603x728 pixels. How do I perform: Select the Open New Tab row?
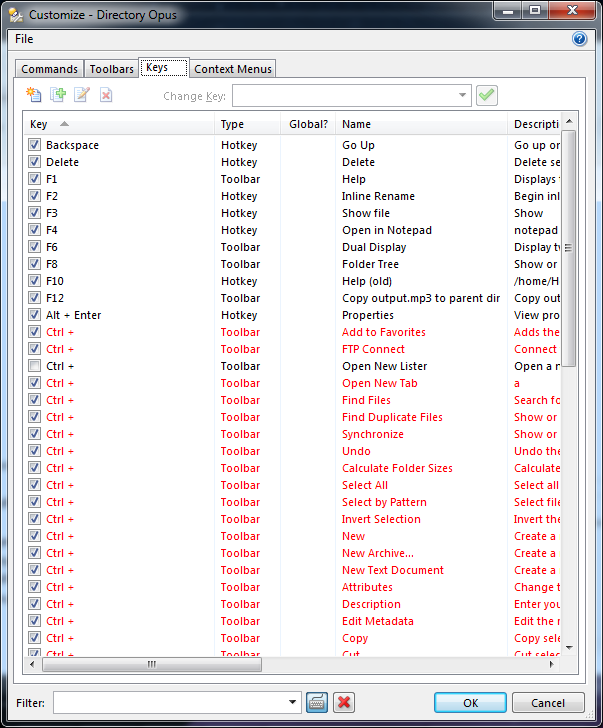tap(292, 383)
